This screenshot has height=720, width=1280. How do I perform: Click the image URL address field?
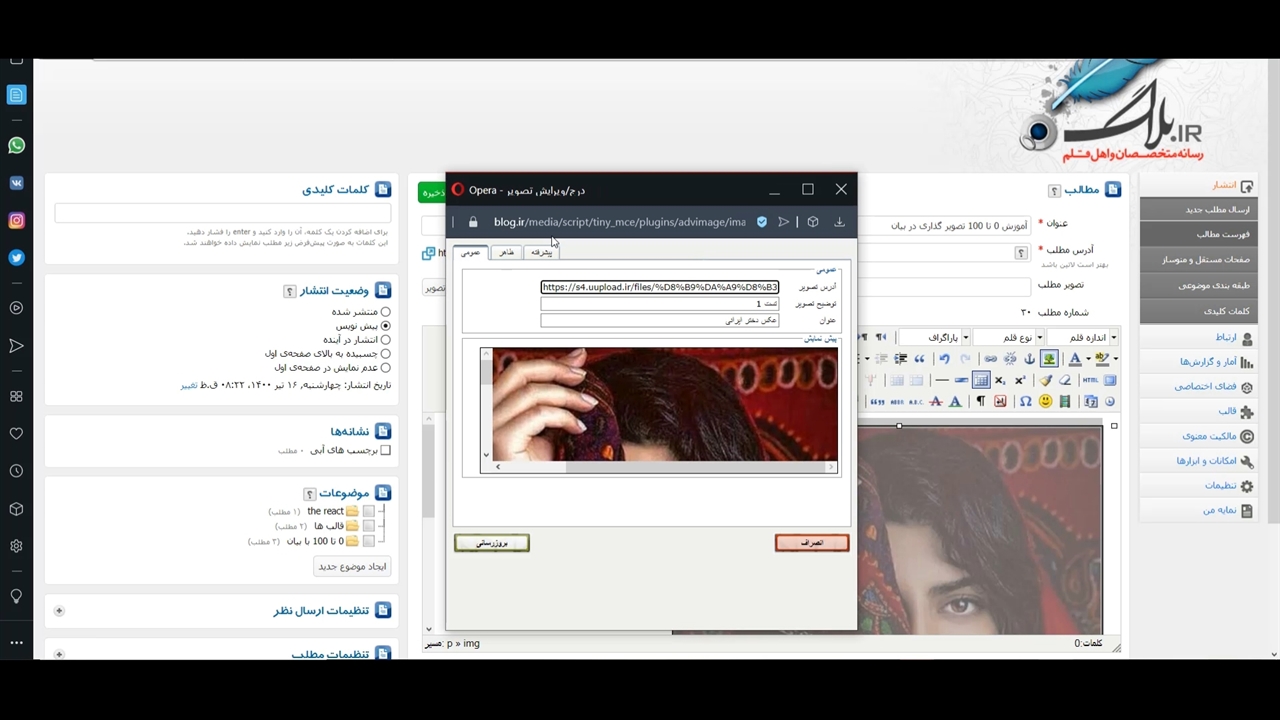pyautogui.click(x=659, y=287)
